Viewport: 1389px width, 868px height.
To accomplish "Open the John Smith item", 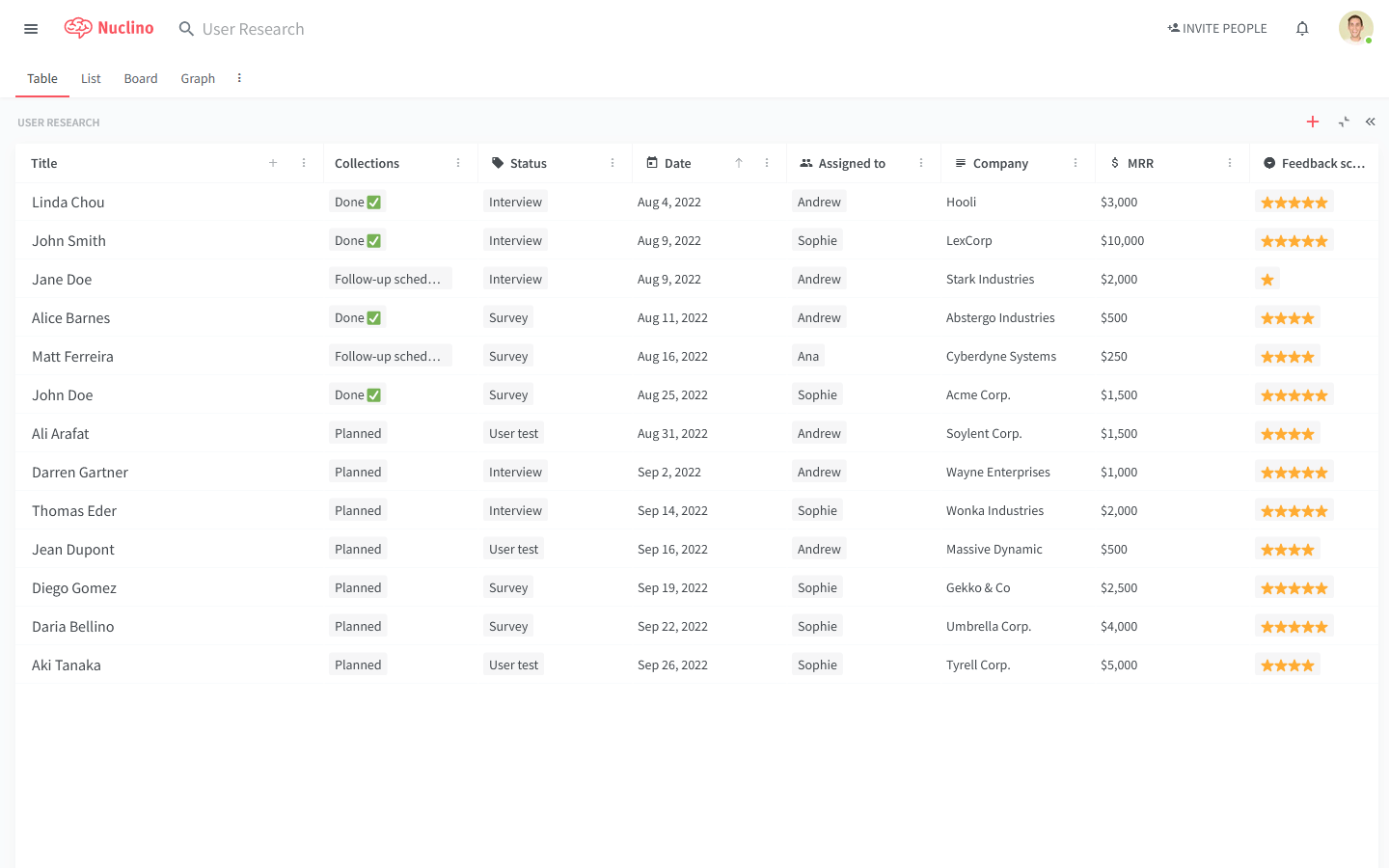I will click(68, 241).
